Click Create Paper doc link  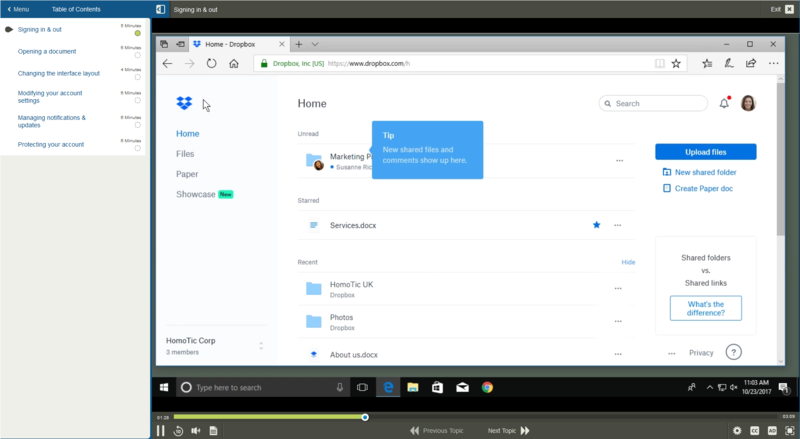coord(697,188)
